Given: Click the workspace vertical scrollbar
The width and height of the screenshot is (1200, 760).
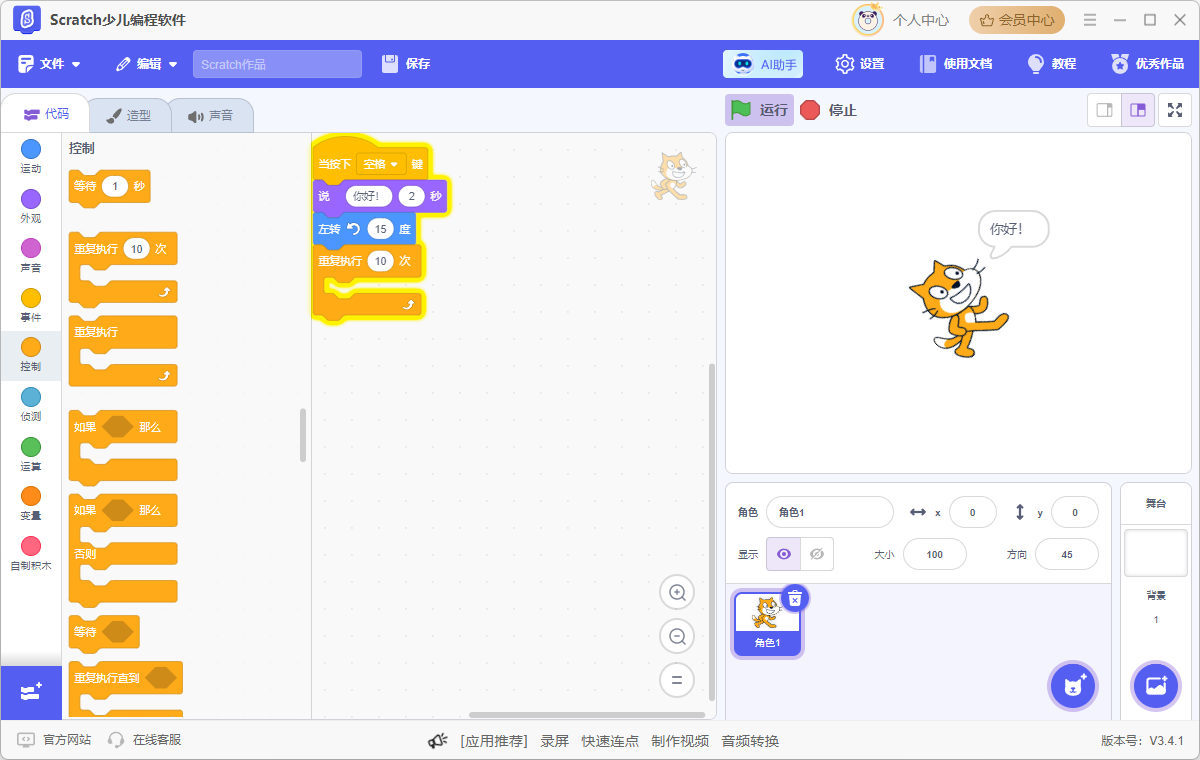Looking at the screenshot, I should click(x=712, y=532).
